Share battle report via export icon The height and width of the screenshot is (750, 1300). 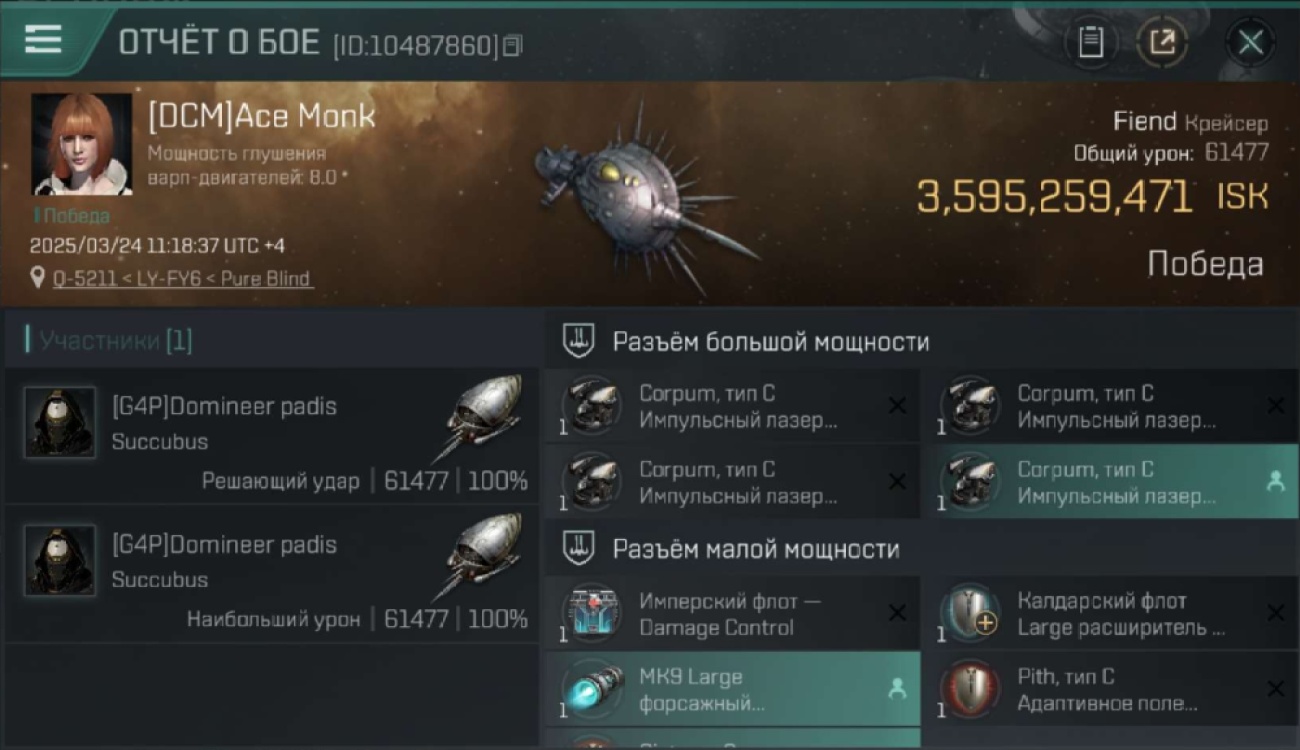coord(1162,42)
